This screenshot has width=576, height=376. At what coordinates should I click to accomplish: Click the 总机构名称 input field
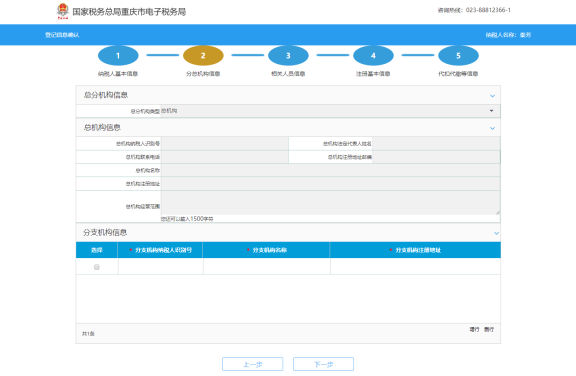tap(330, 170)
